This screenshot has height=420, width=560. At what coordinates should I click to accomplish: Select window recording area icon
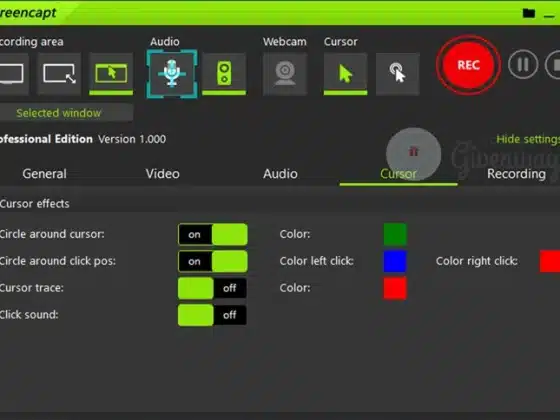click(x=111, y=74)
